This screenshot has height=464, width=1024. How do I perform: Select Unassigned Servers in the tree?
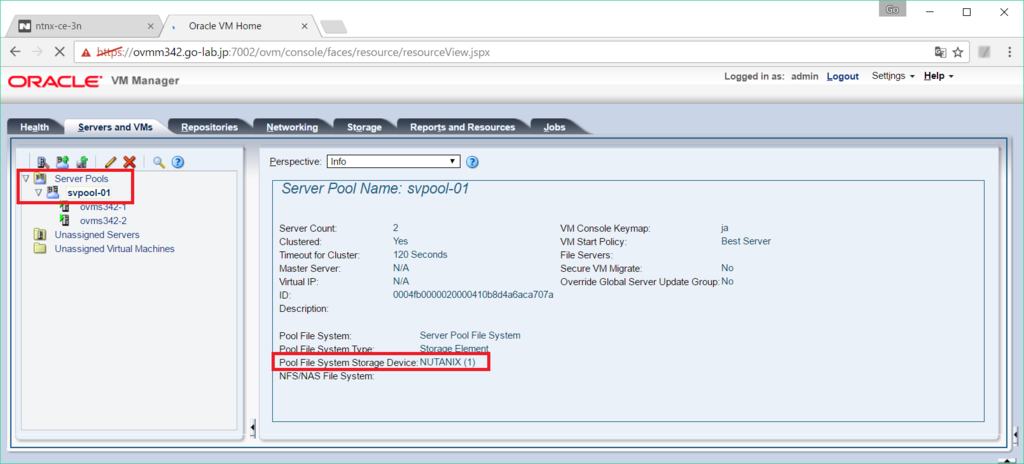(97, 234)
